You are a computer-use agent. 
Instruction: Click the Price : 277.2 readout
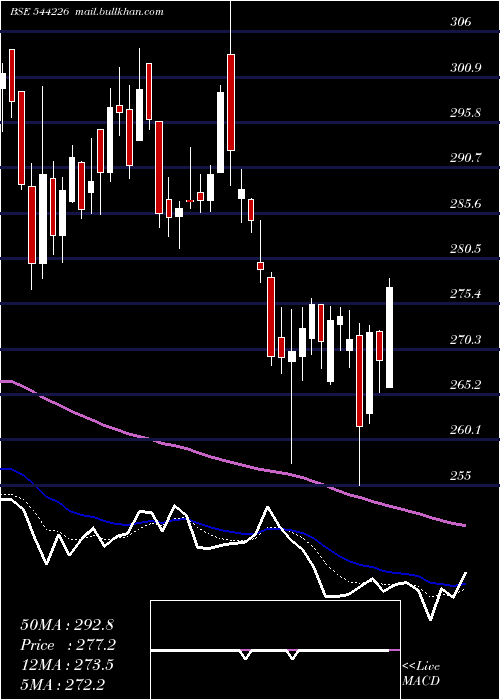[x=68, y=645]
